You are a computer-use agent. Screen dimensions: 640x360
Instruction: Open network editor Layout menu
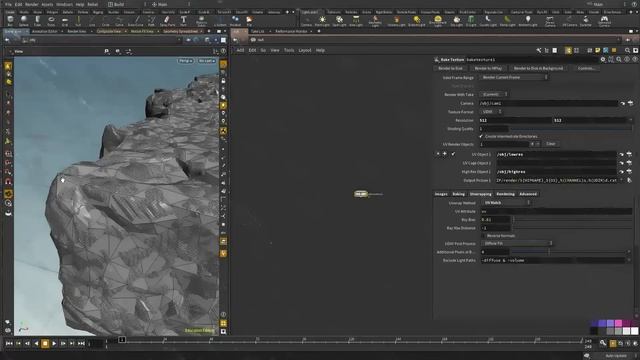305,50
